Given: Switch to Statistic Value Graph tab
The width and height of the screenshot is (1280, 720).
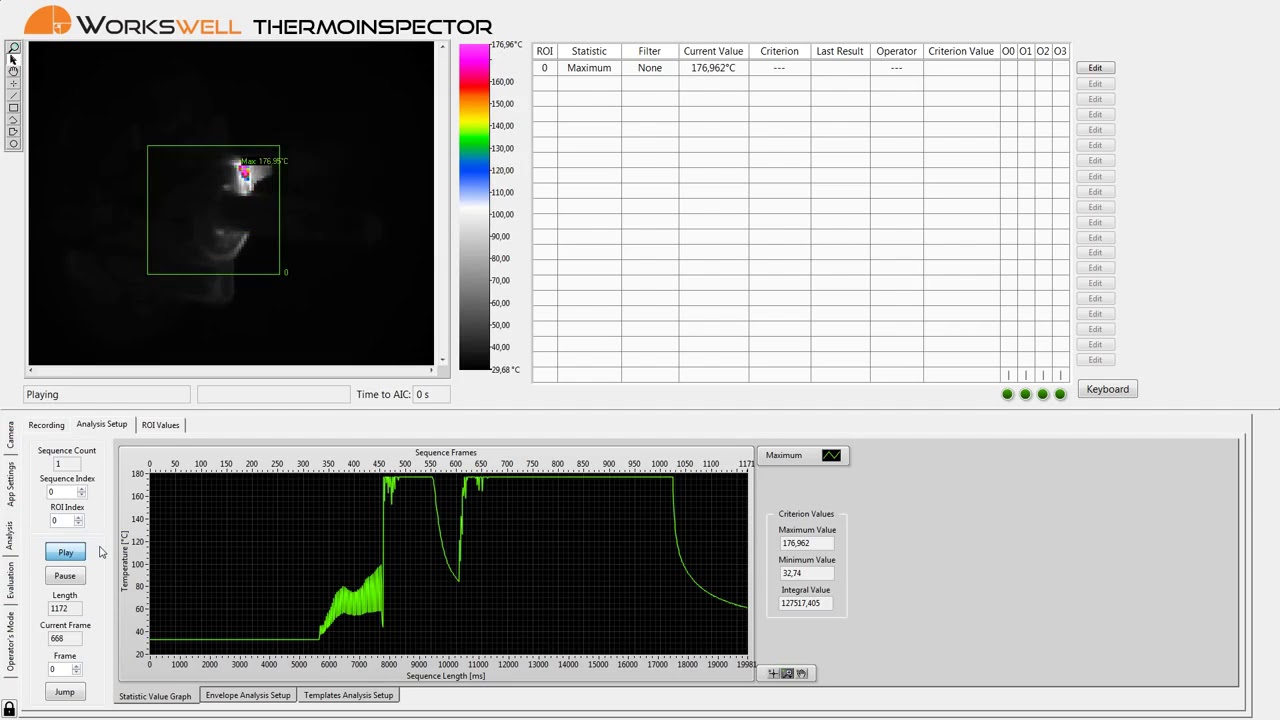Looking at the screenshot, I should (155, 696).
